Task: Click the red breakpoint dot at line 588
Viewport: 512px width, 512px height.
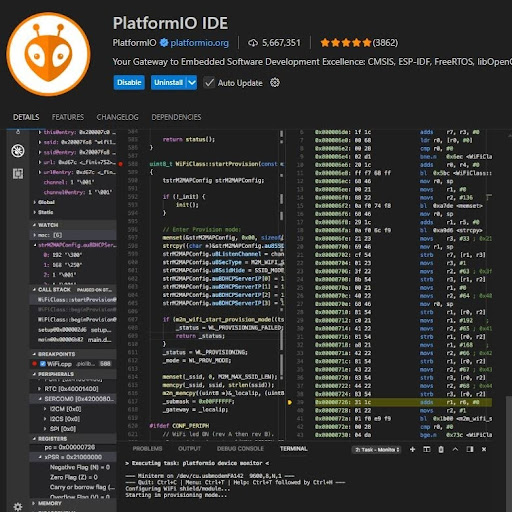Action: tap(121, 164)
